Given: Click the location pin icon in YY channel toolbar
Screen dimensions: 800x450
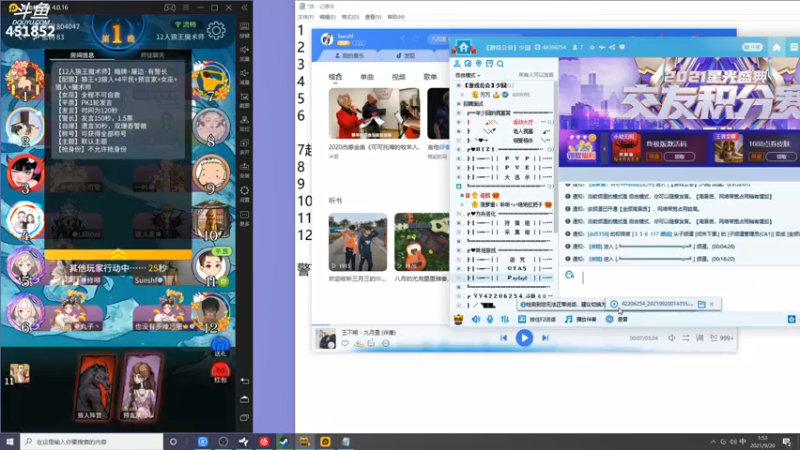Looking at the screenshot, I should 479,64.
